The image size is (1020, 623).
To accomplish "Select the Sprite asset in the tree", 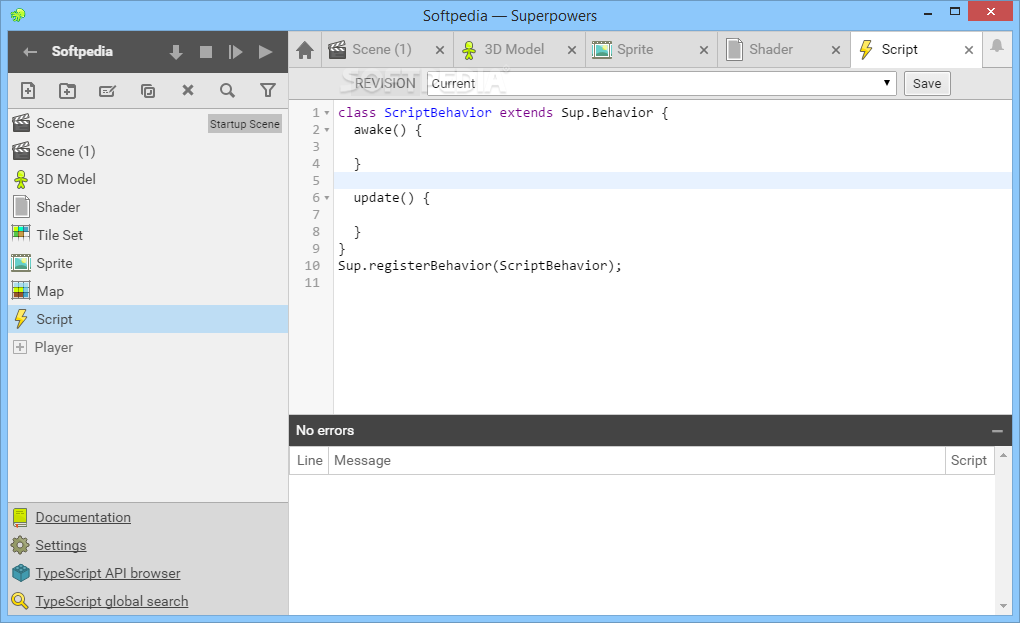I will coord(148,263).
